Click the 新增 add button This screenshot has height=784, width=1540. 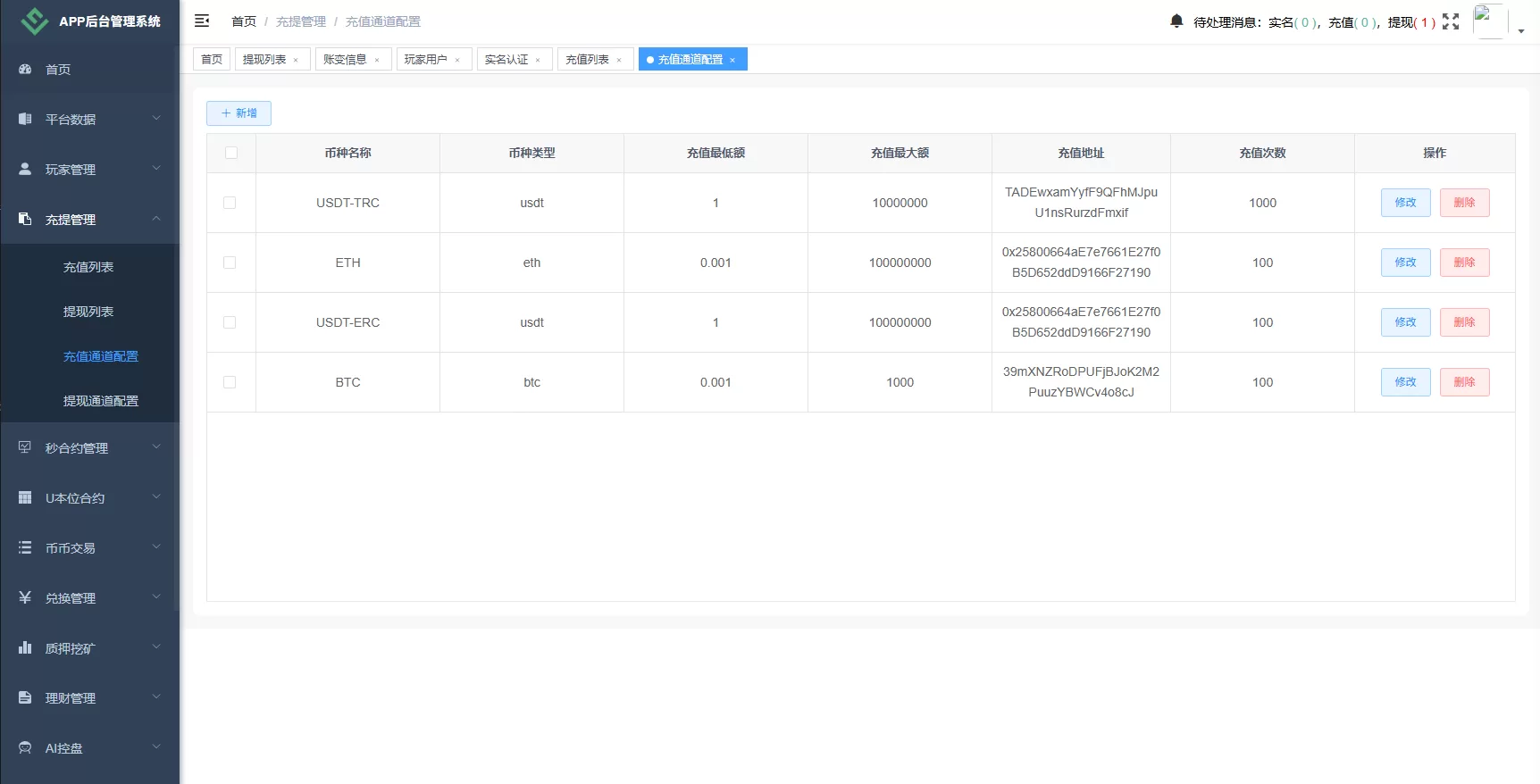[239, 113]
